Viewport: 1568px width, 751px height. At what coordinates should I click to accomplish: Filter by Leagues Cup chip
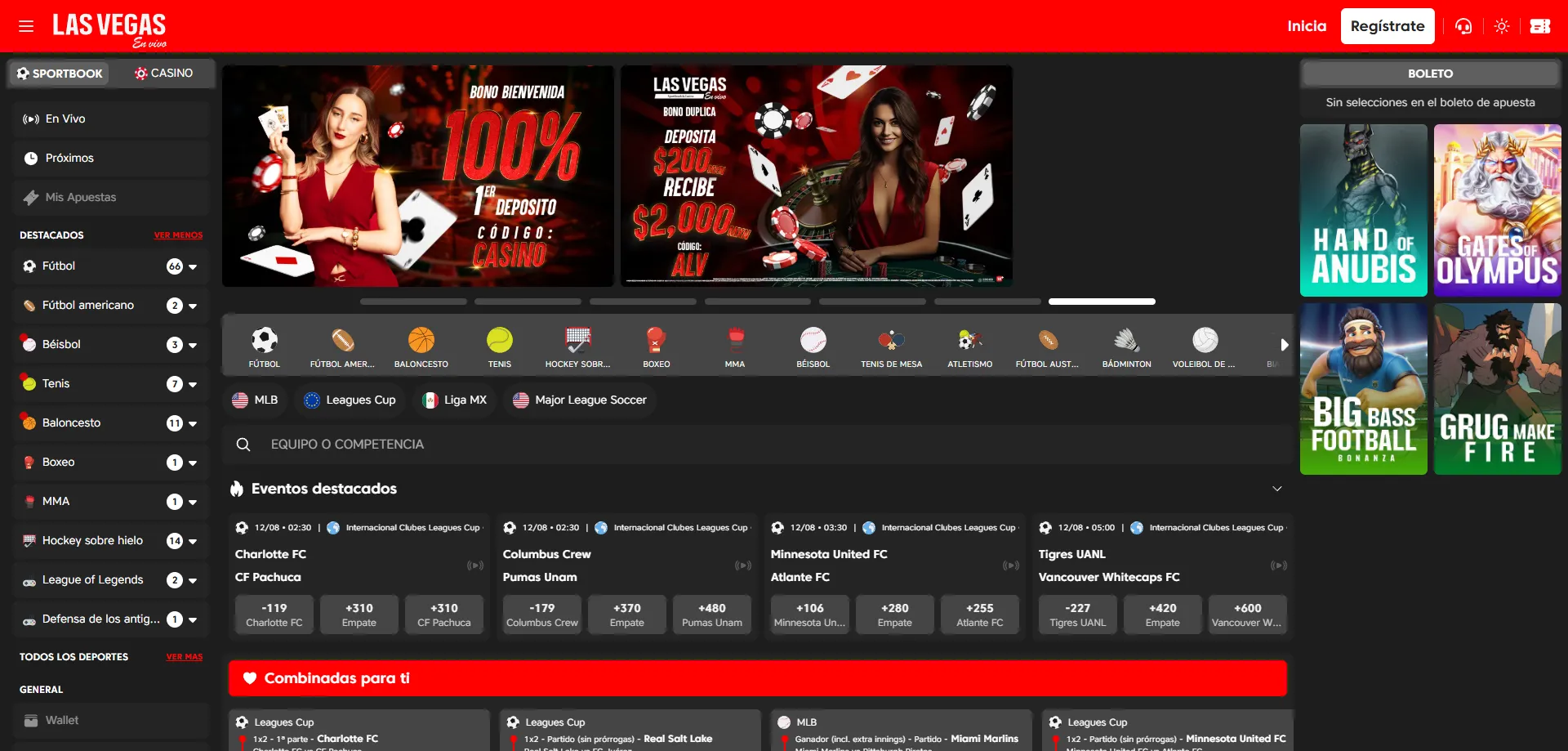(x=350, y=400)
